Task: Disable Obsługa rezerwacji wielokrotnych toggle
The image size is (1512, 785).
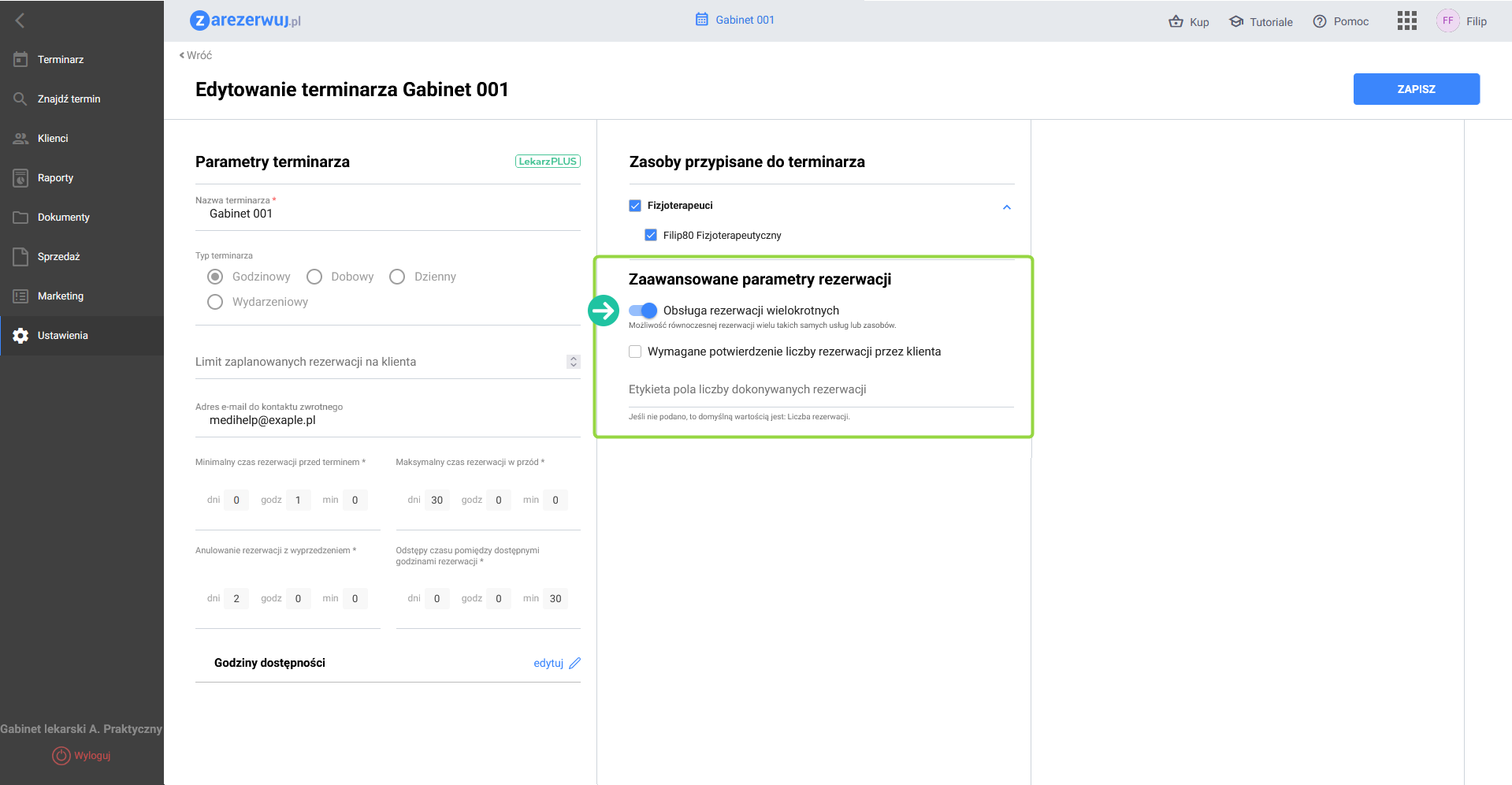Action: pyautogui.click(x=643, y=311)
